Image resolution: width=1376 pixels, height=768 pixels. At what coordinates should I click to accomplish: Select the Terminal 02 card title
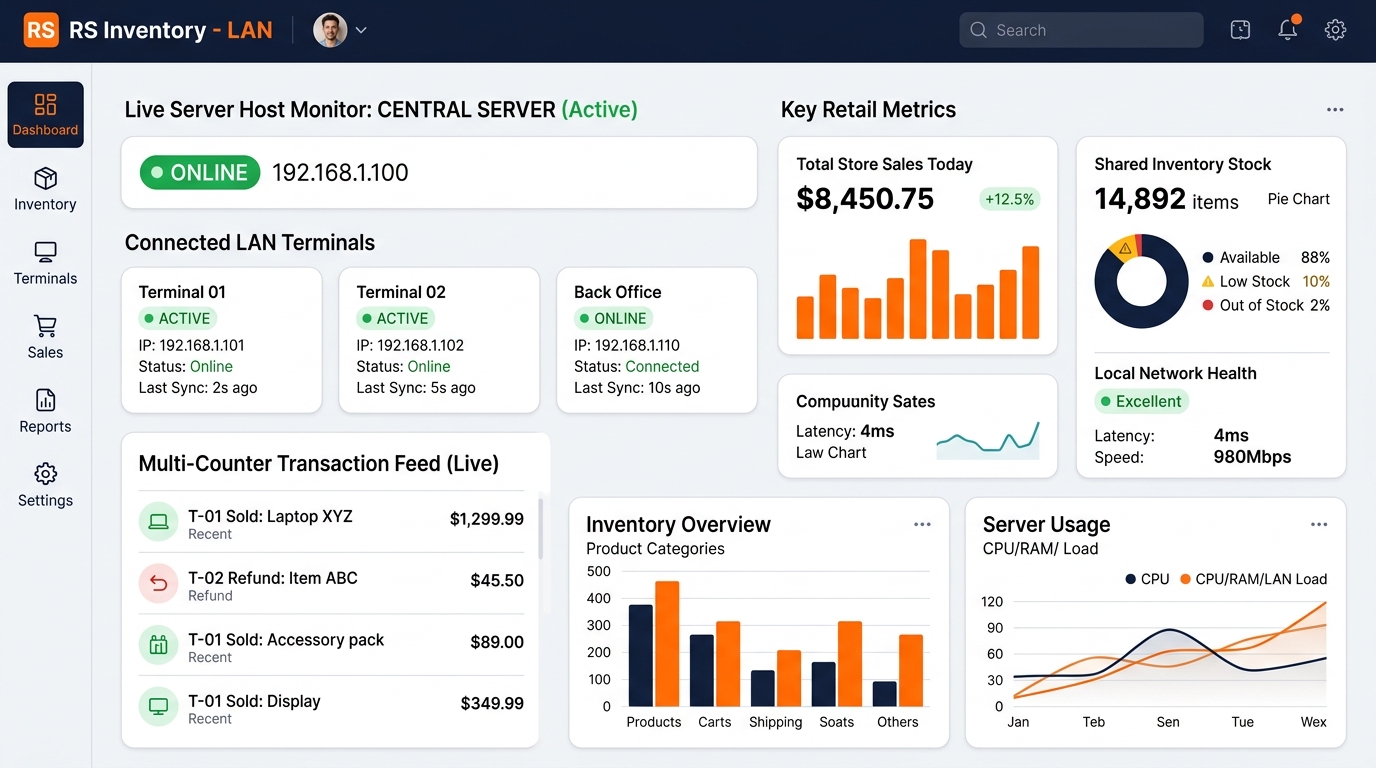[401, 292]
